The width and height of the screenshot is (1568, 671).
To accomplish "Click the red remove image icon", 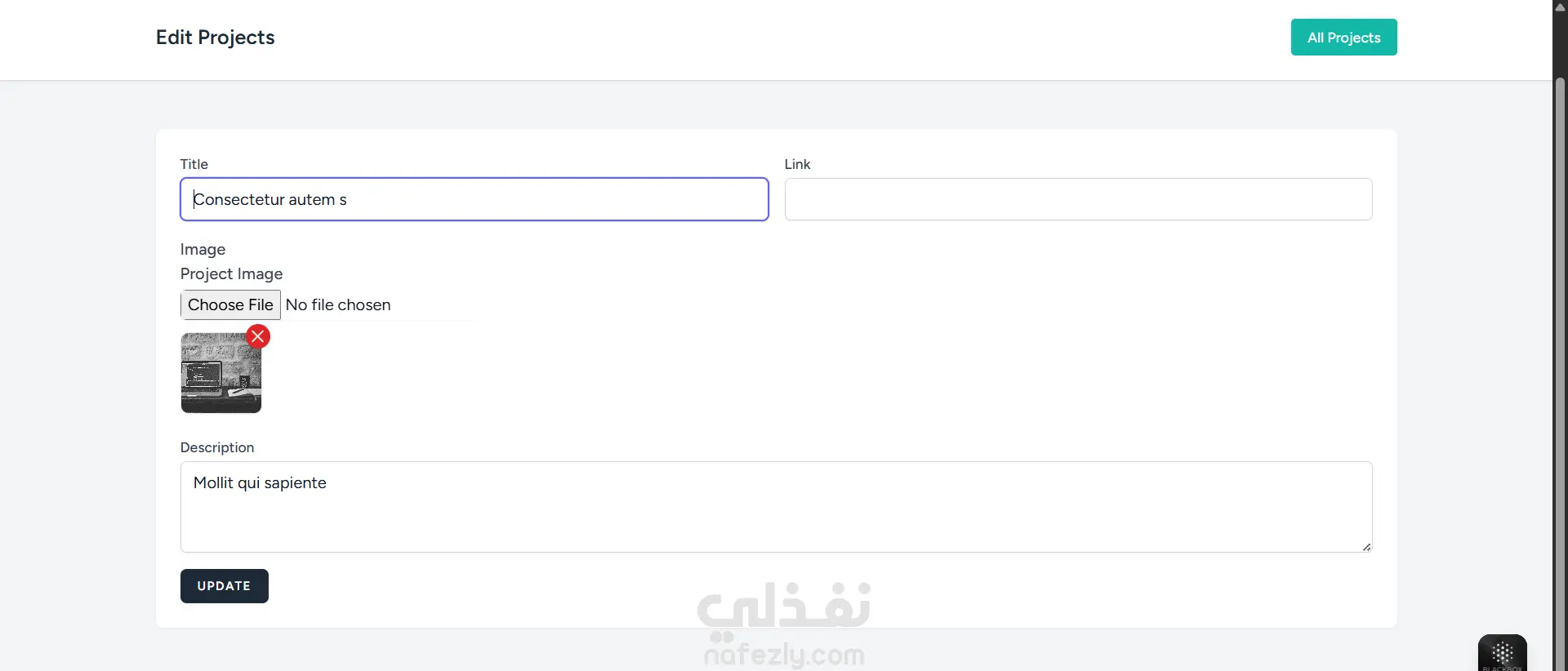I will tap(258, 336).
